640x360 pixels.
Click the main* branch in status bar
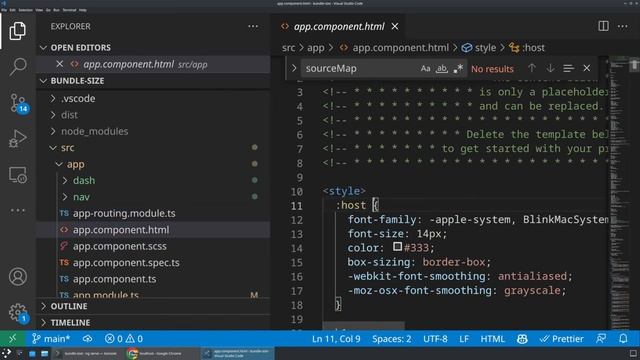pos(51,339)
